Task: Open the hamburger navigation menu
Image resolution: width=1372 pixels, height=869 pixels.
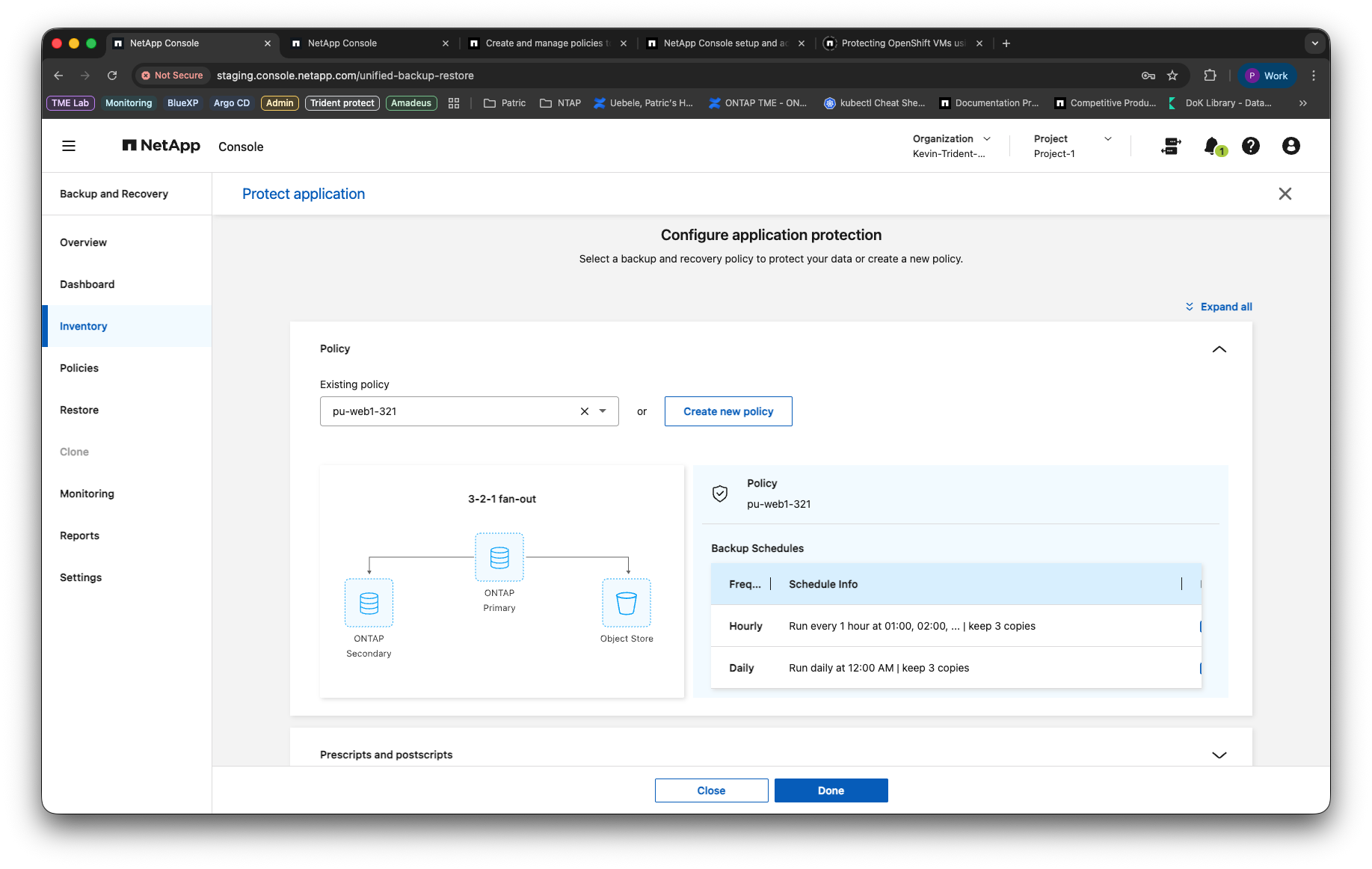Action: coord(69,146)
